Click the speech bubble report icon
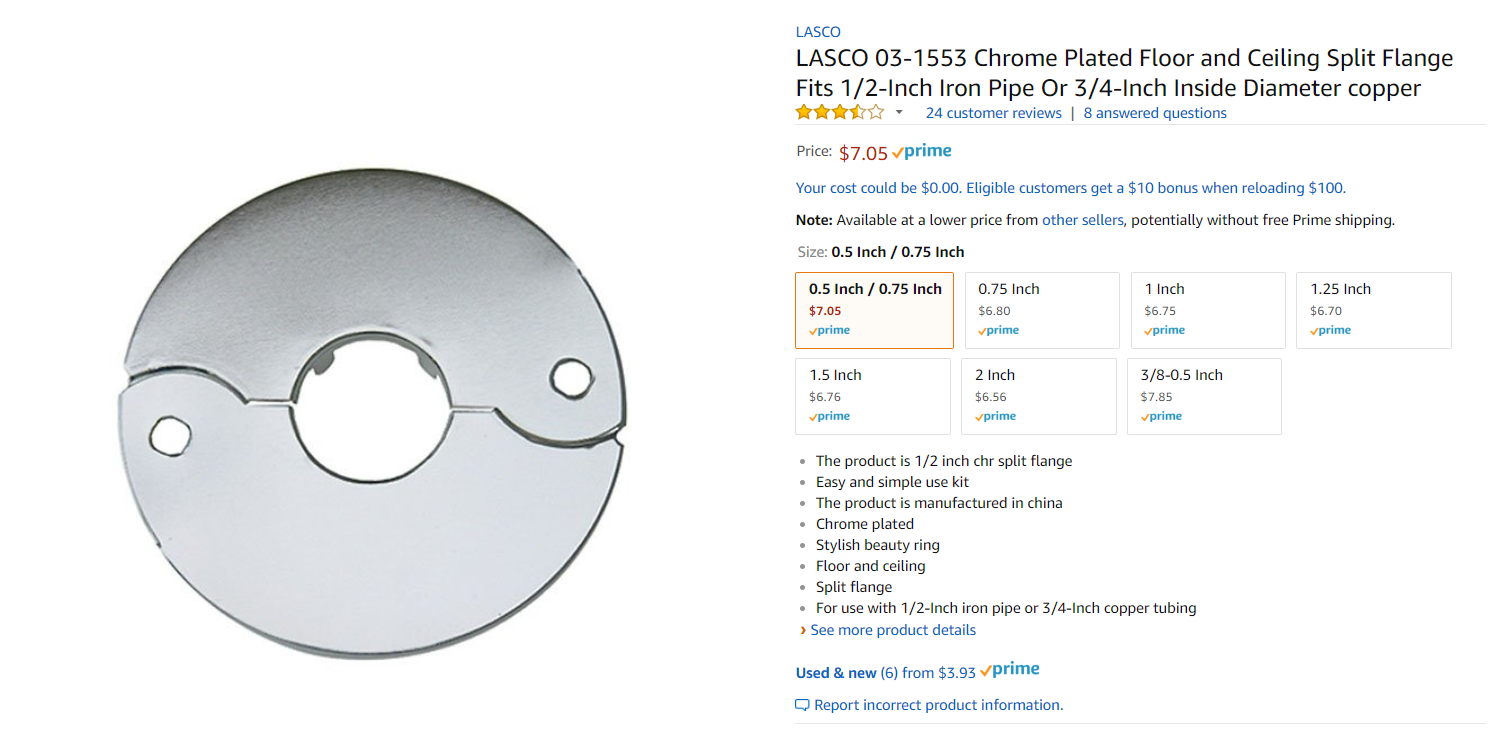Viewport: 1503px width, 732px height. coord(802,705)
